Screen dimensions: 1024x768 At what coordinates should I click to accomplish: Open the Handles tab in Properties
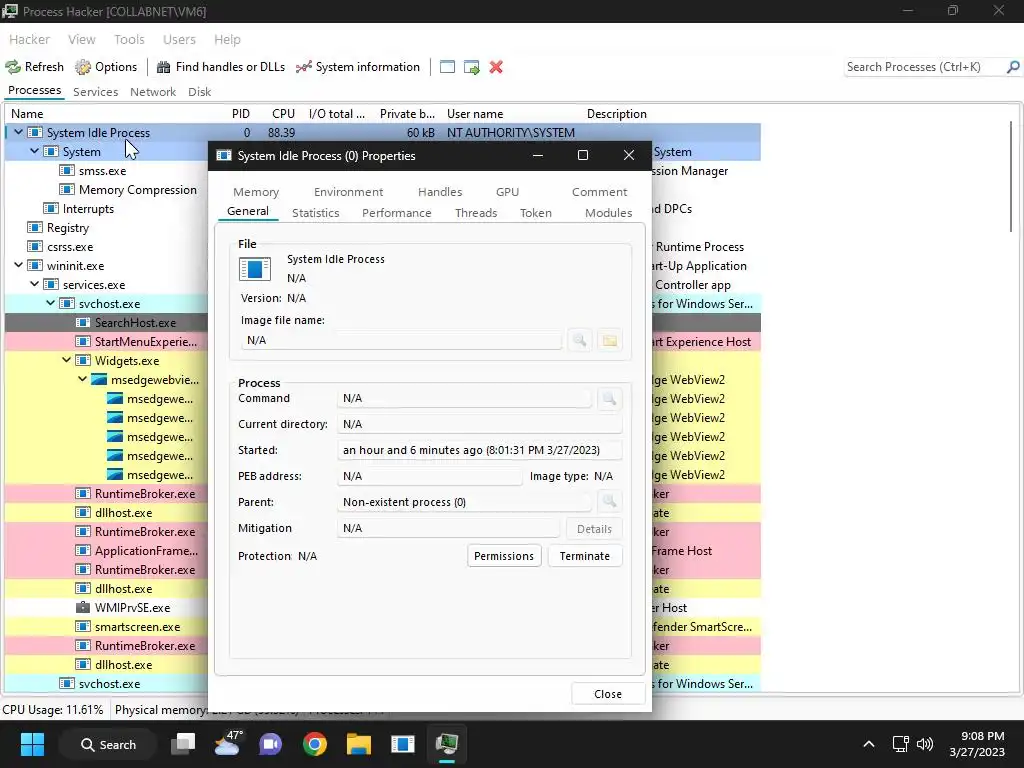point(440,192)
